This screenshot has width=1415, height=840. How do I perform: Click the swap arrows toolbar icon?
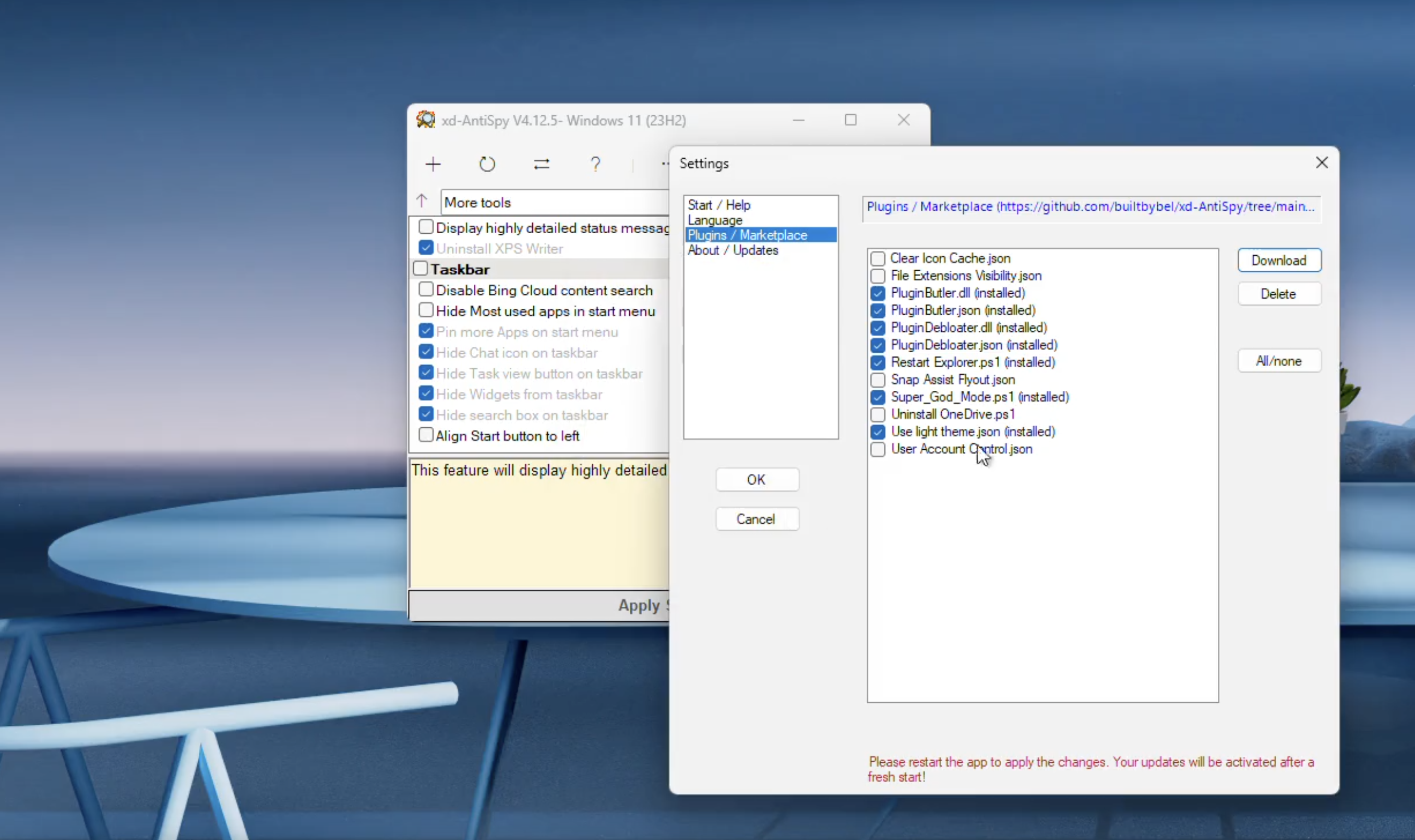click(541, 164)
